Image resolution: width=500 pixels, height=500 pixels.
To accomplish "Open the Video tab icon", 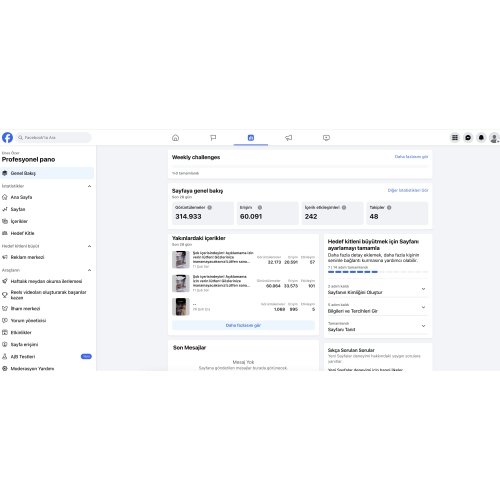I will click(326, 138).
